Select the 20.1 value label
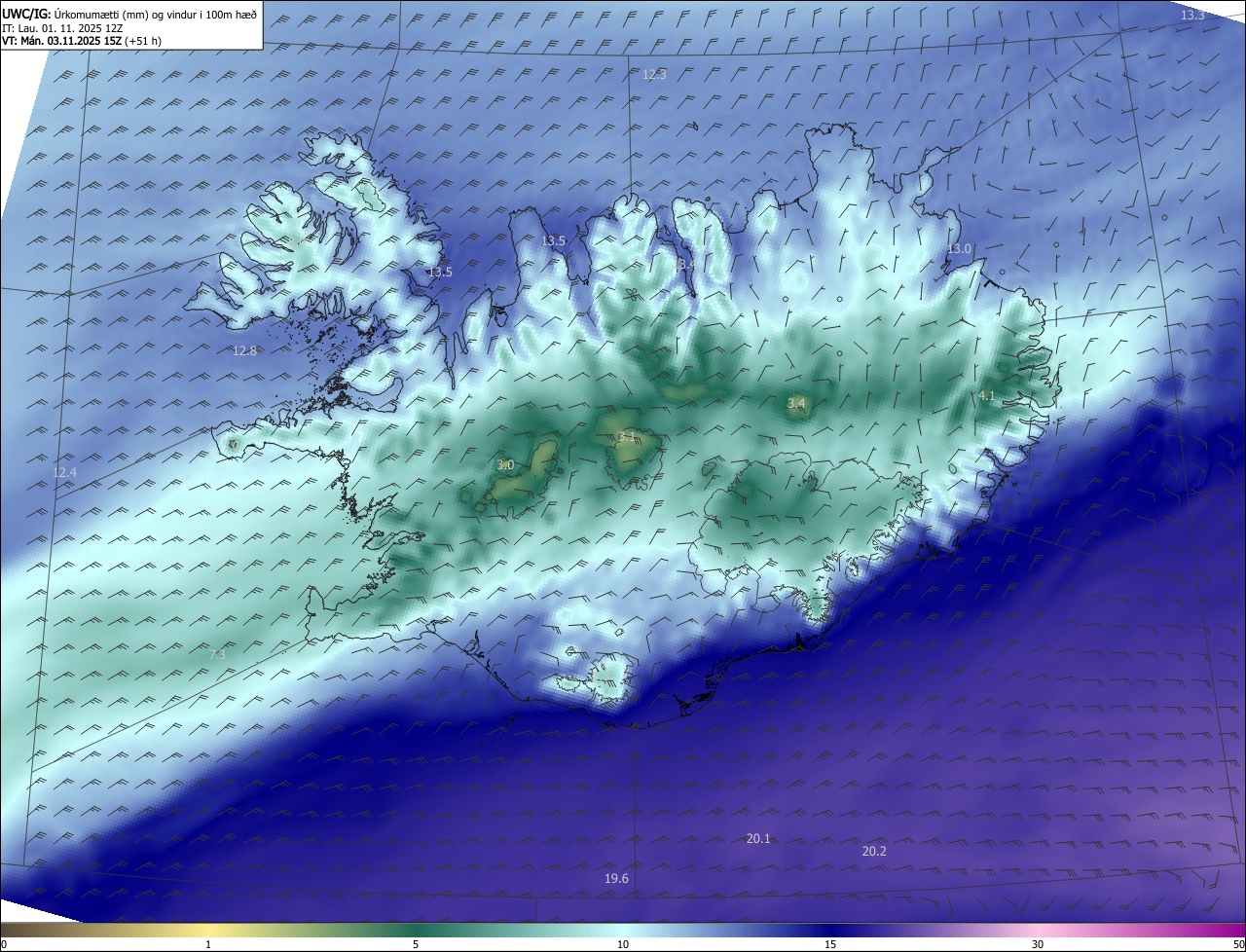Image resolution: width=1246 pixels, height=952 pixels. click(758, 839)
